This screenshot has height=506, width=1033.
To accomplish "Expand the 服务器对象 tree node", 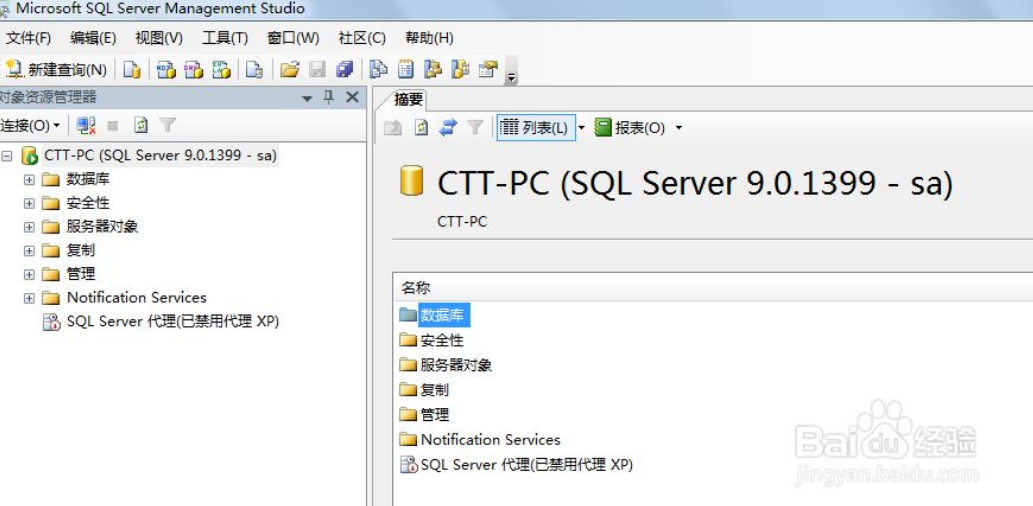I will pyautogui.click(x=29, y=227).
